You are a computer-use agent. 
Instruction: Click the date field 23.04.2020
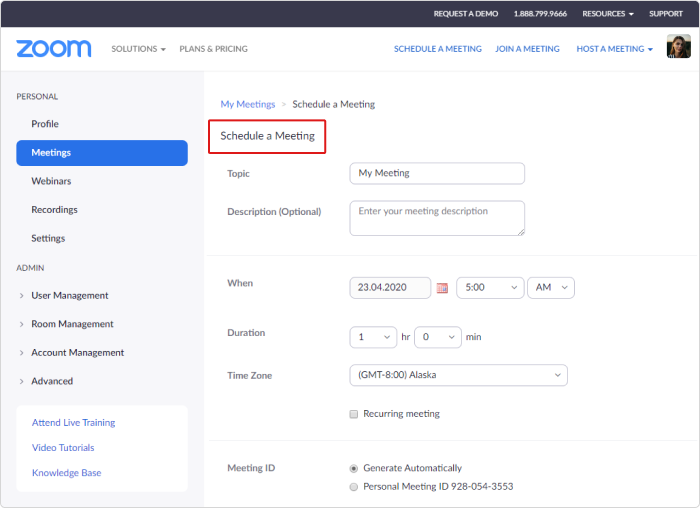pos(390,288)
